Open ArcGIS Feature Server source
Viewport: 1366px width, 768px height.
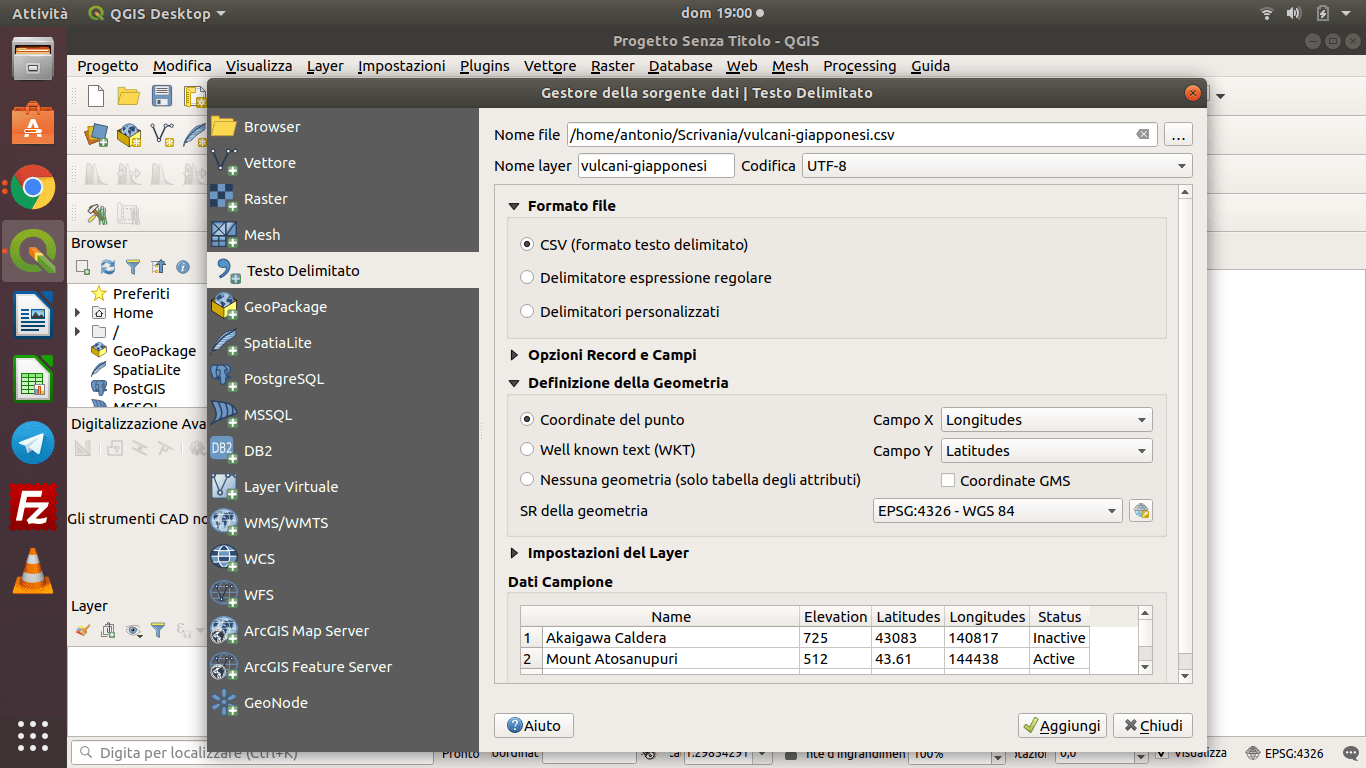point(343,667)
